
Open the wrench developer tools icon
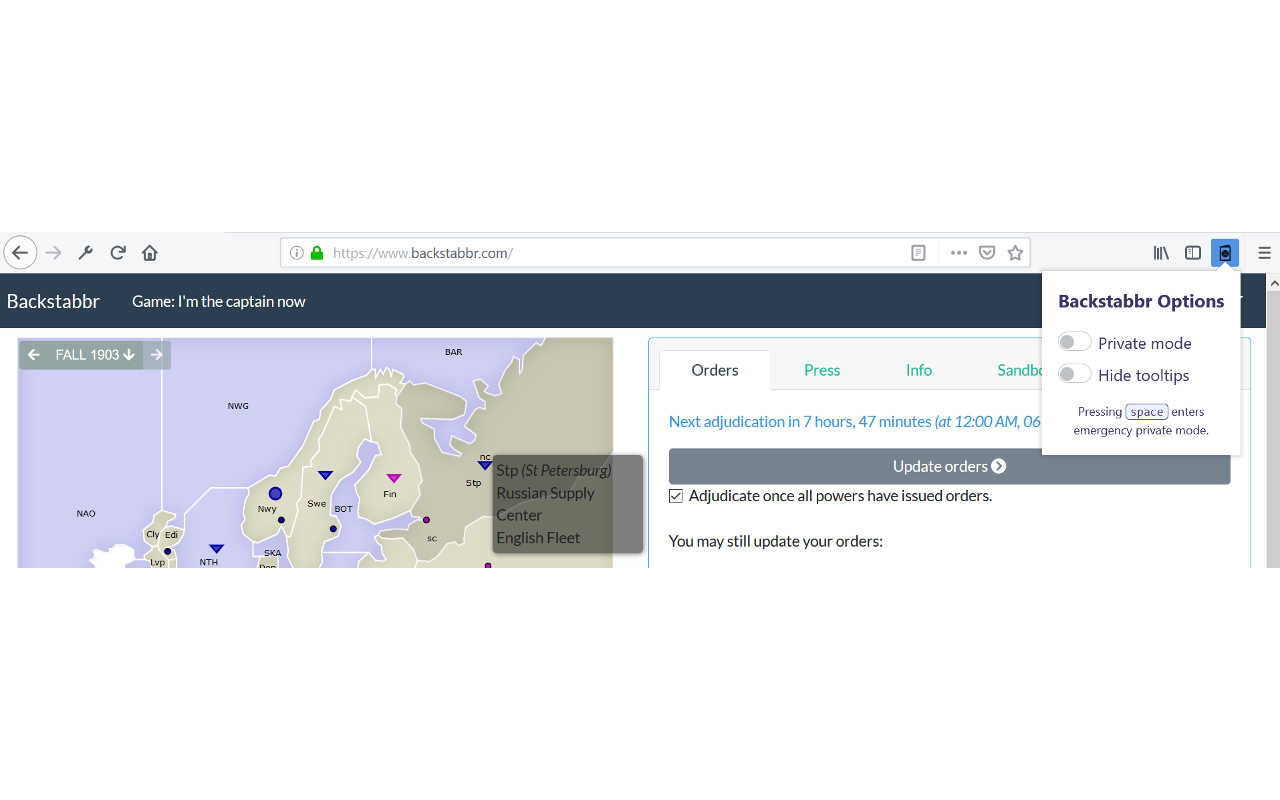coord(86,253)
